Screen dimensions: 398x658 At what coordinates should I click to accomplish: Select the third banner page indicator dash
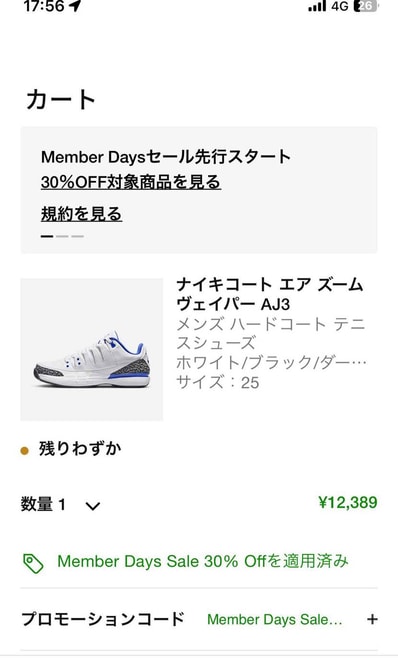pyautogui.click(x=77, y=236)
